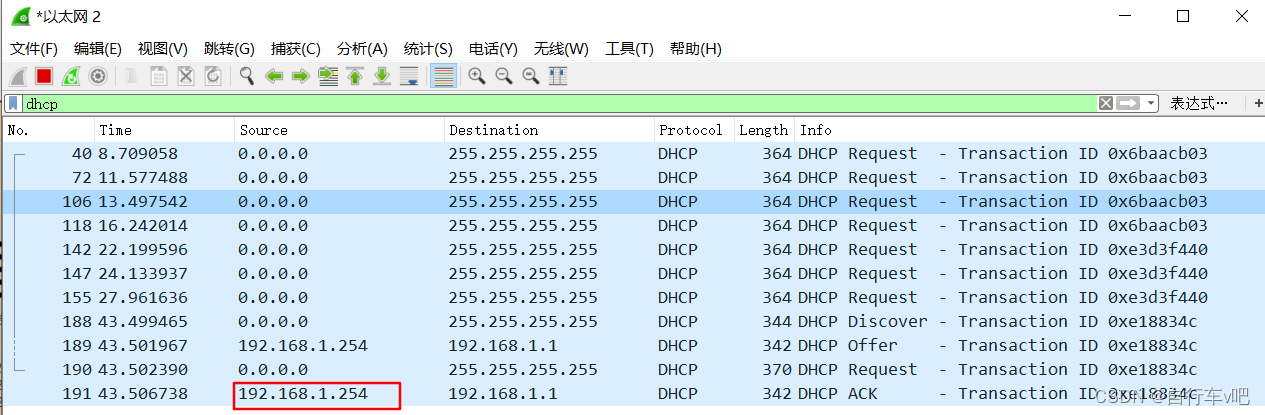
Task: Zoom out on packet text
Action: tap(504, 76)
